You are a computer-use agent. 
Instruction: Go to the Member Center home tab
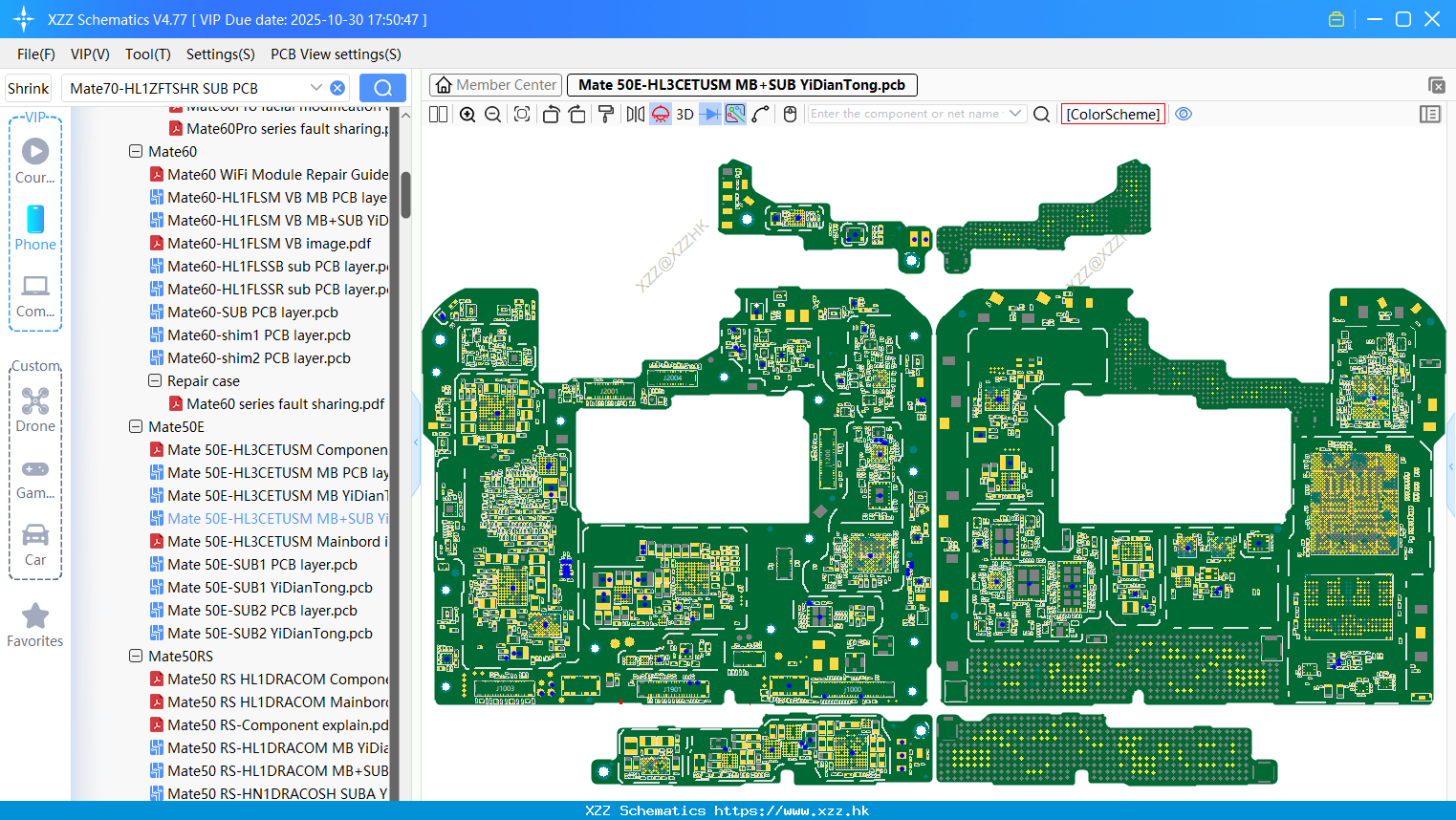[x=496, y=85]
